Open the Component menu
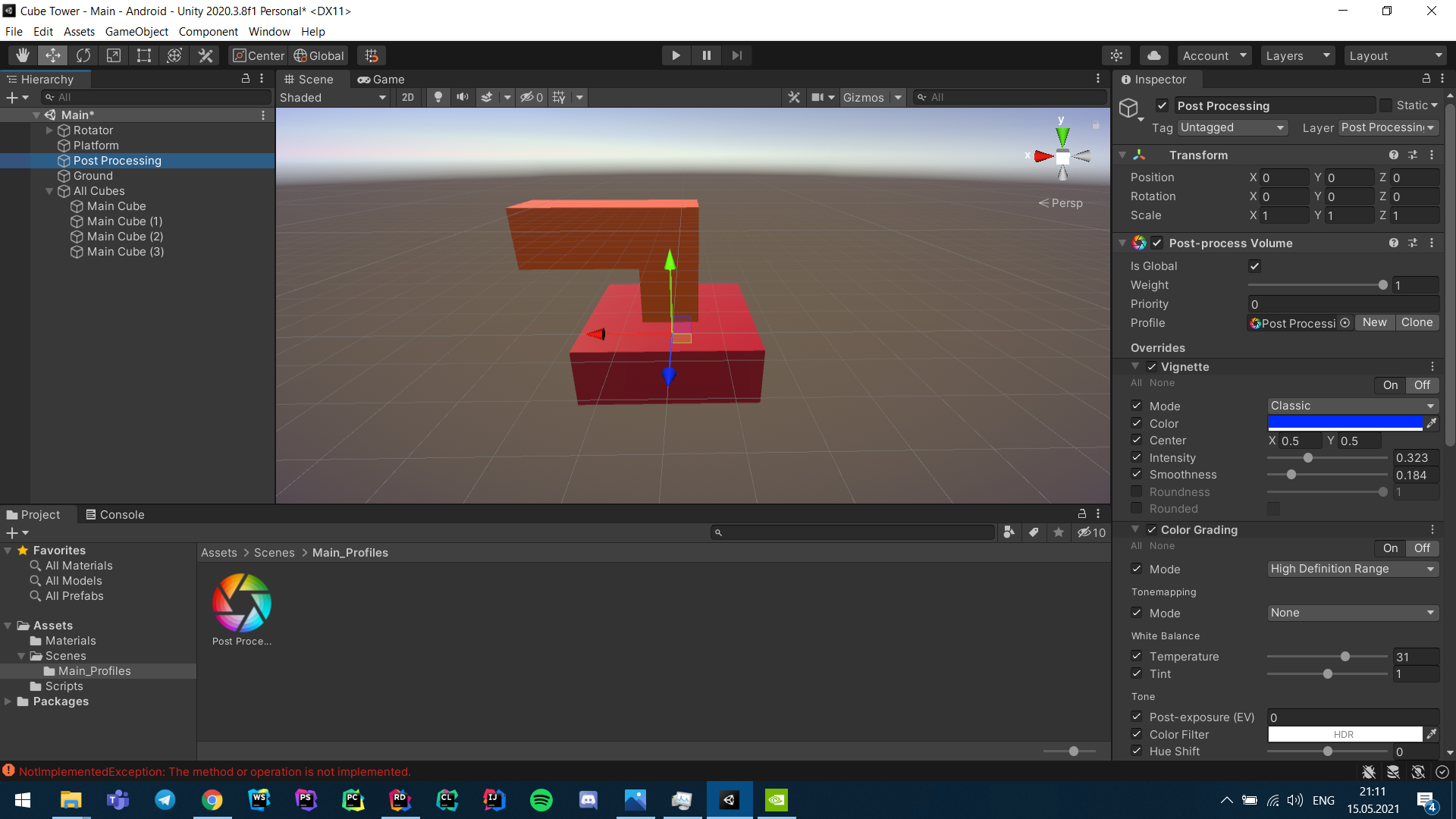 pos(208,31)
